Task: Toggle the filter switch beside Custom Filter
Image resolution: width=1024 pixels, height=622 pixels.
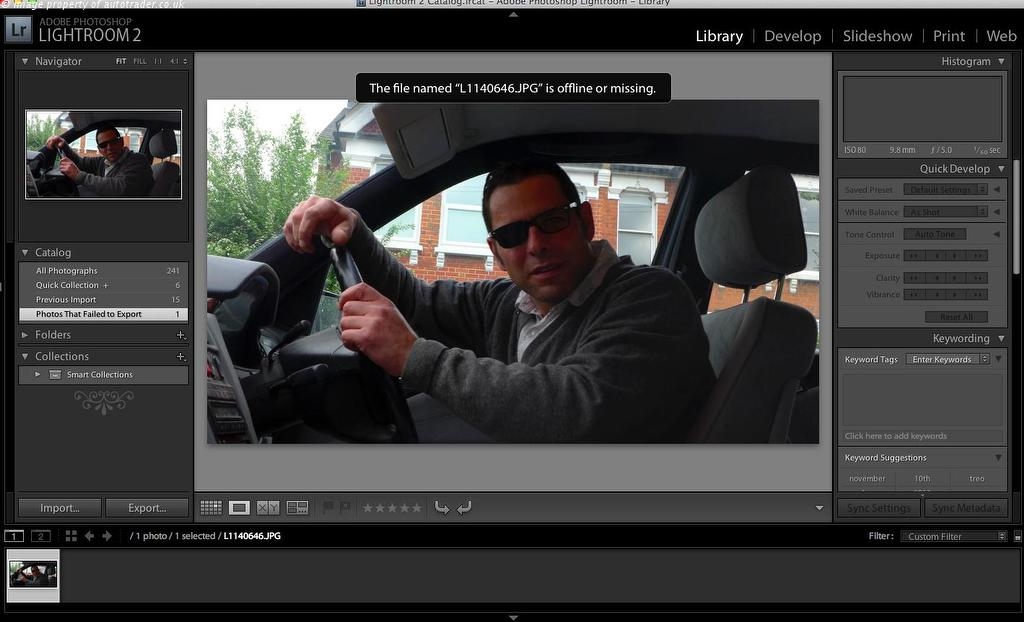Action: pos(1017,536)
